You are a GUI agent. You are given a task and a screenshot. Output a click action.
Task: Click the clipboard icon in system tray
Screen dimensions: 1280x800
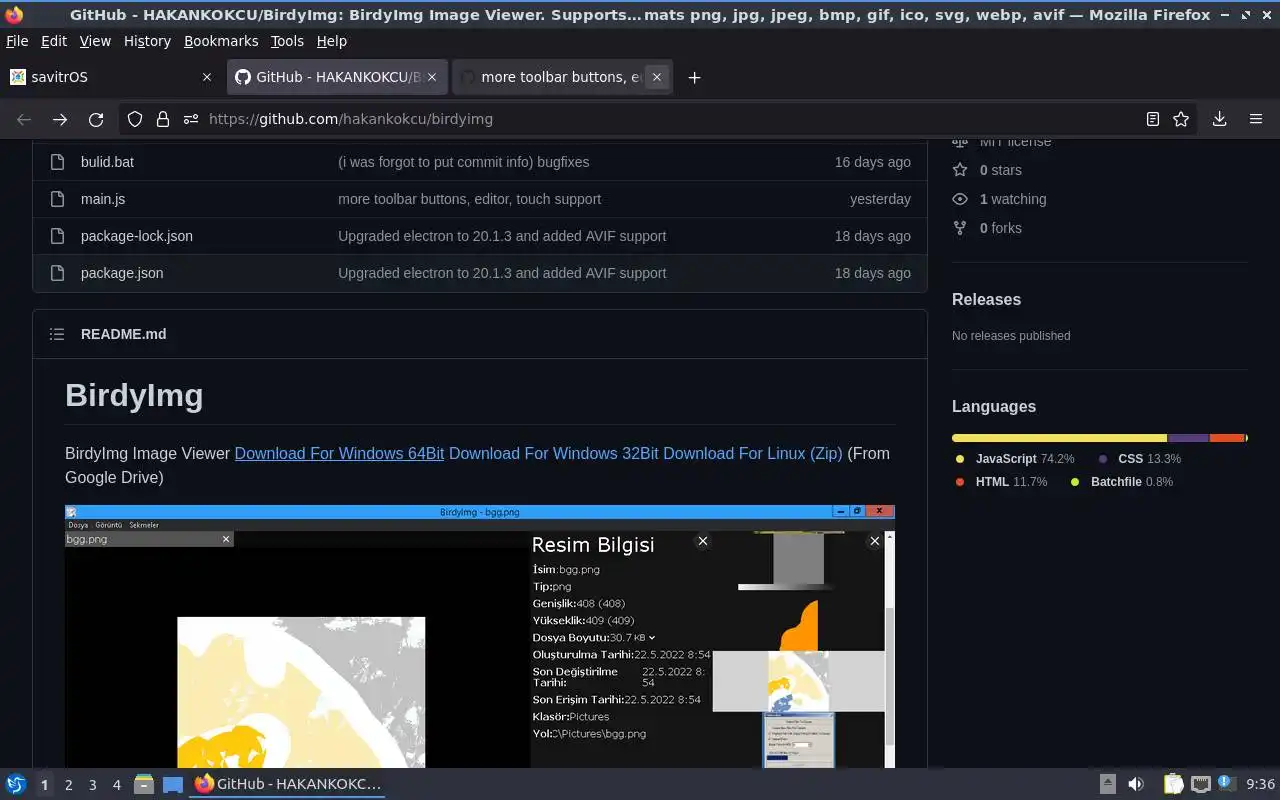[1173, 784]
